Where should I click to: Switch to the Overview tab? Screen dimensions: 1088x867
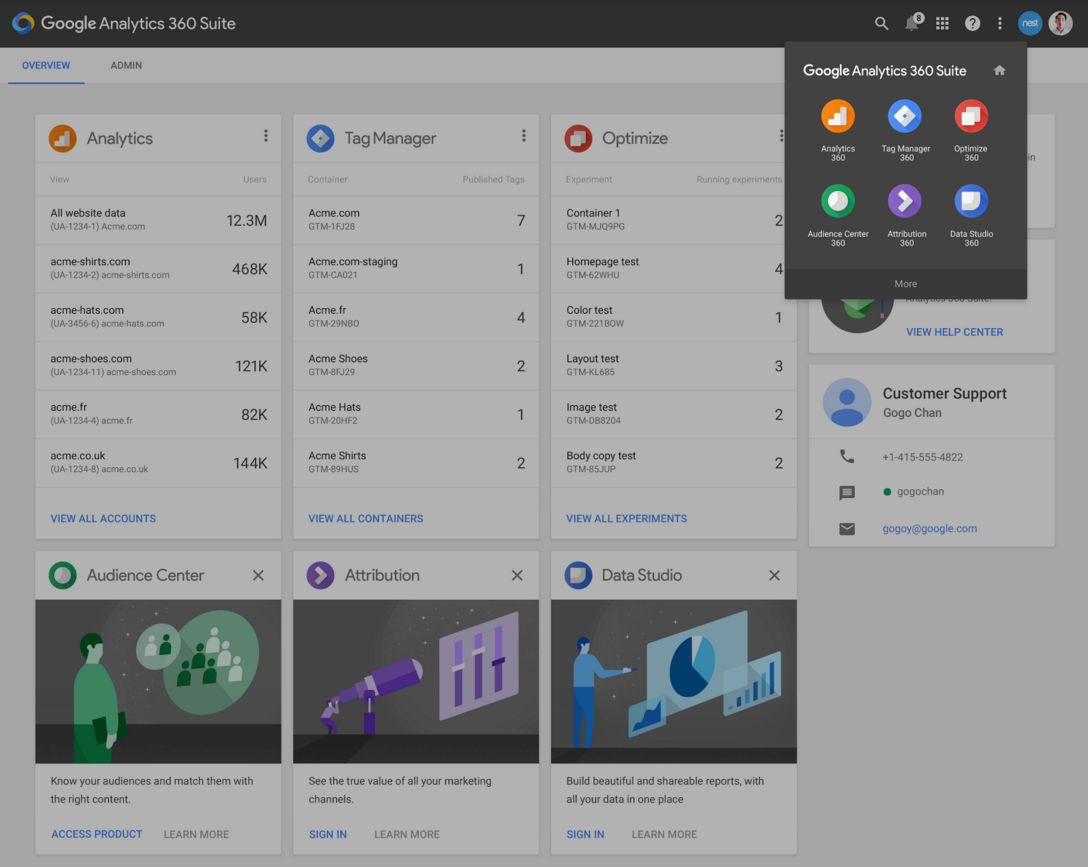pos(46,65)
